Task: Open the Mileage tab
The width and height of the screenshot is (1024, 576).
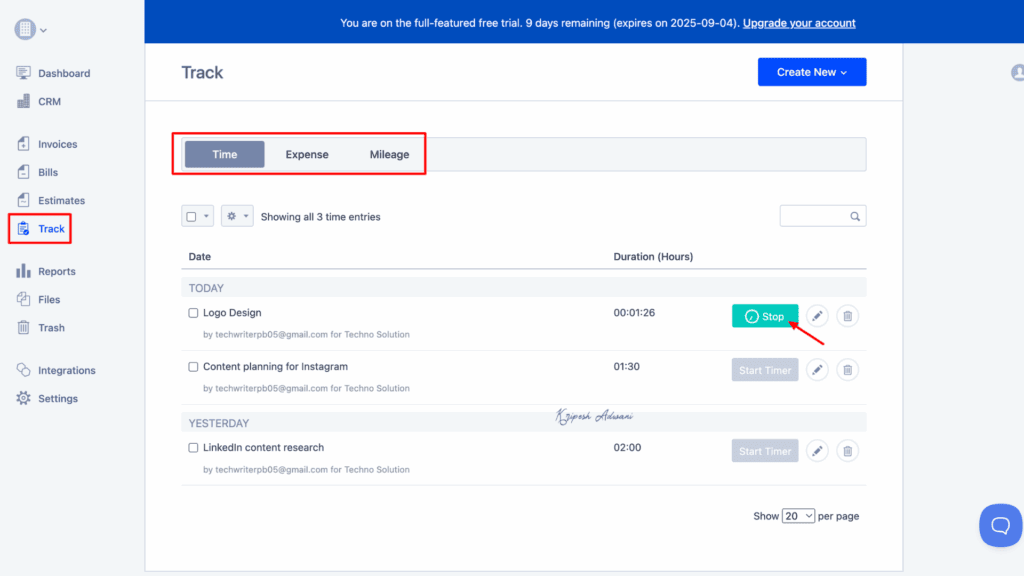Action: pos(389,154)
